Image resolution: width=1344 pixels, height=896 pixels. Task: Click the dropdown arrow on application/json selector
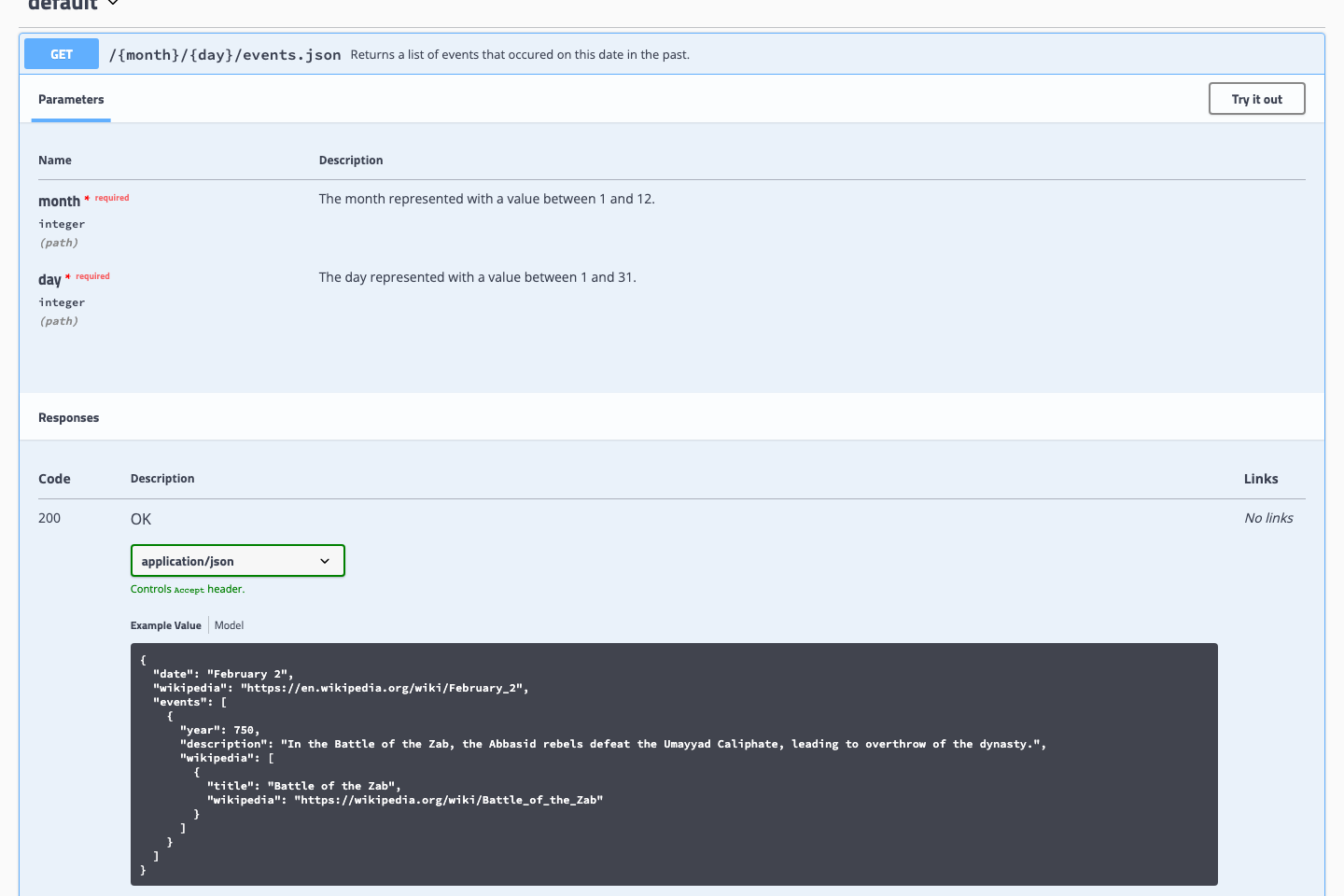(x=325, y=560)
